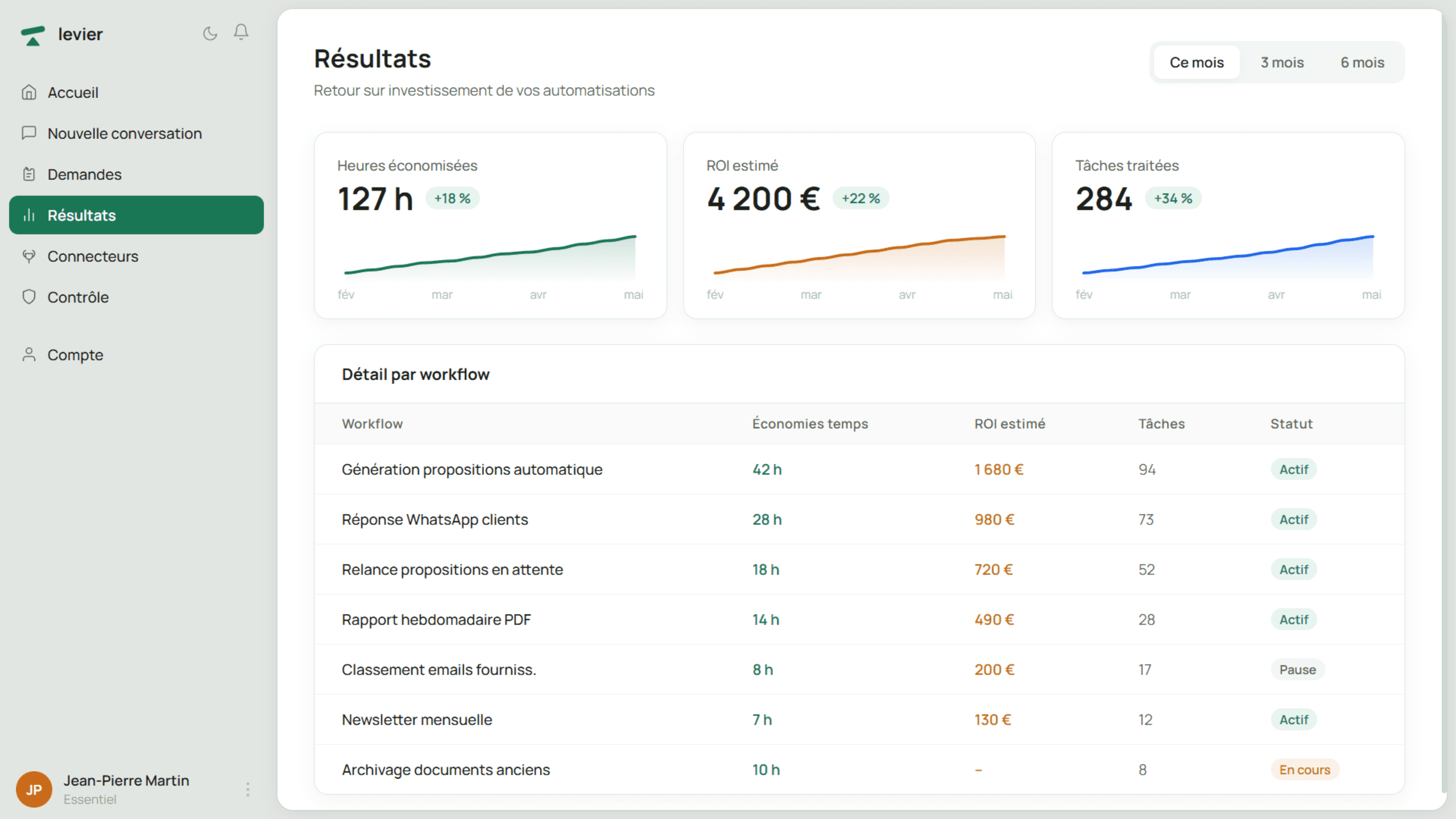Sort by ROI estimé column header
The image size is (1456, 819).
[1010, 424]
